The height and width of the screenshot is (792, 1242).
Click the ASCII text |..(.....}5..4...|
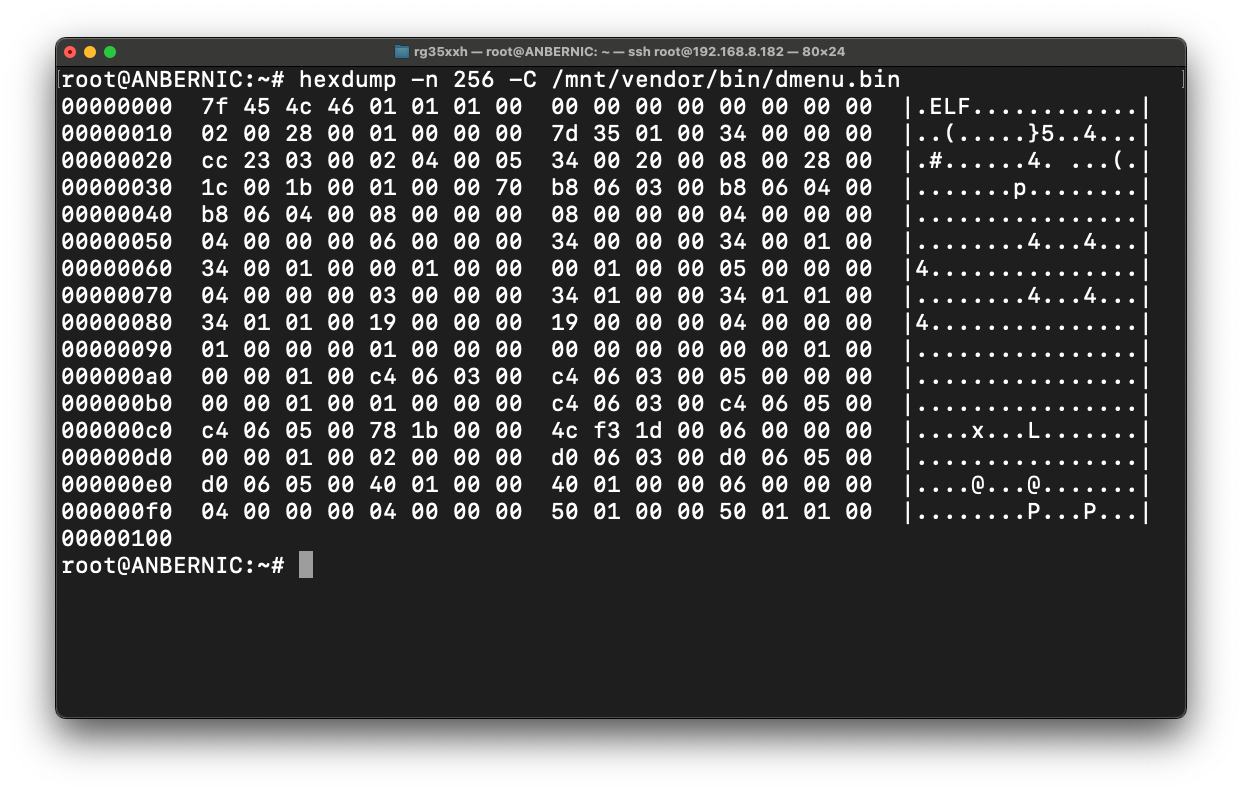pos(1027,133)
